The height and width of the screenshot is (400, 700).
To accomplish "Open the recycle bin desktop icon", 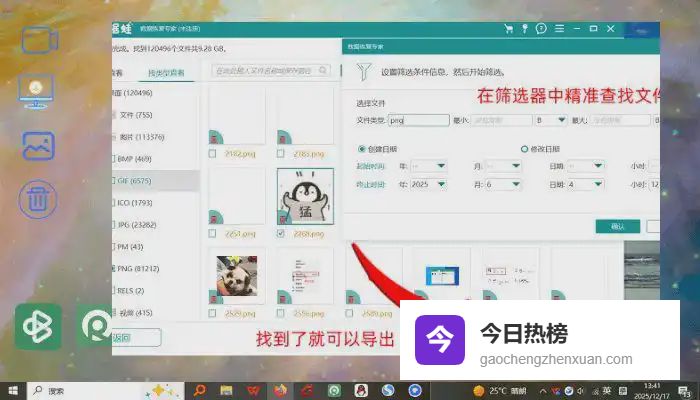I will point(38,197).
